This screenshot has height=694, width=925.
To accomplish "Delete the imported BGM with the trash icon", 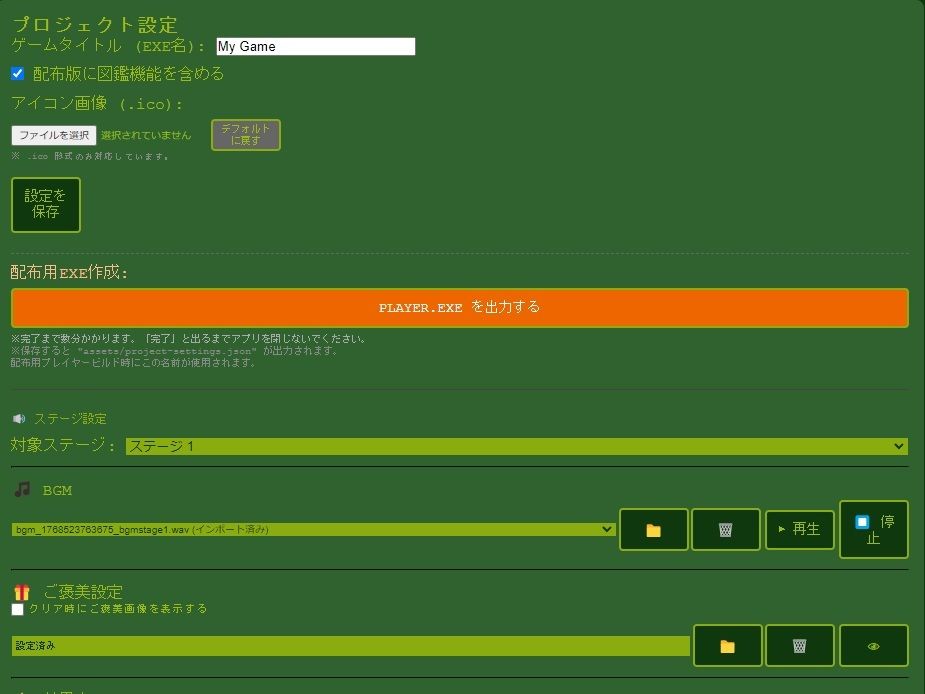I will pos(726,529).
